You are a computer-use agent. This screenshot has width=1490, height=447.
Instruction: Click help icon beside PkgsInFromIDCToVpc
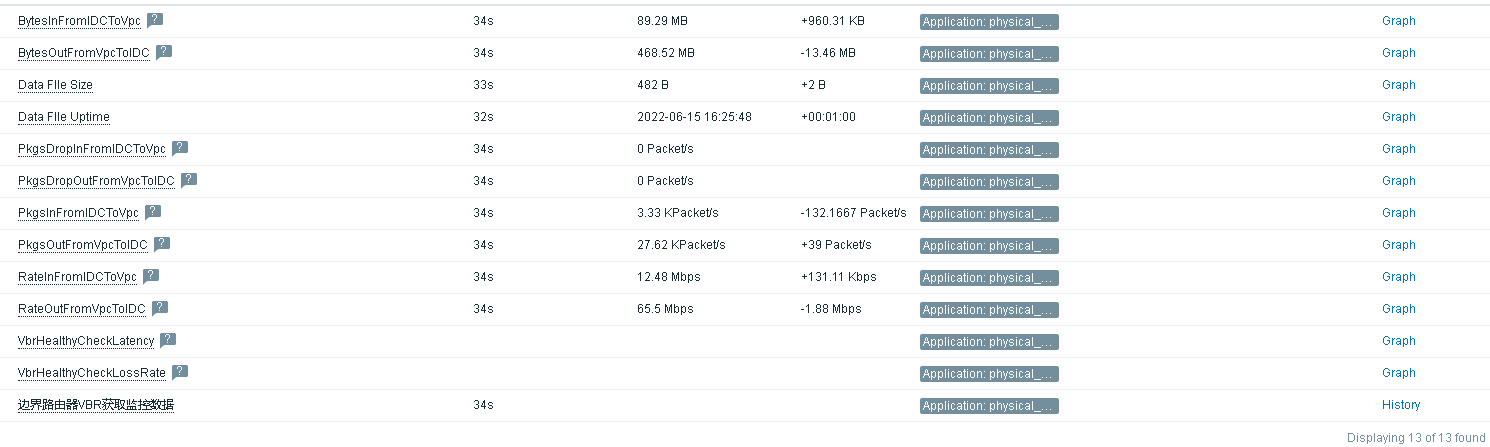click(x=153, y=212)
